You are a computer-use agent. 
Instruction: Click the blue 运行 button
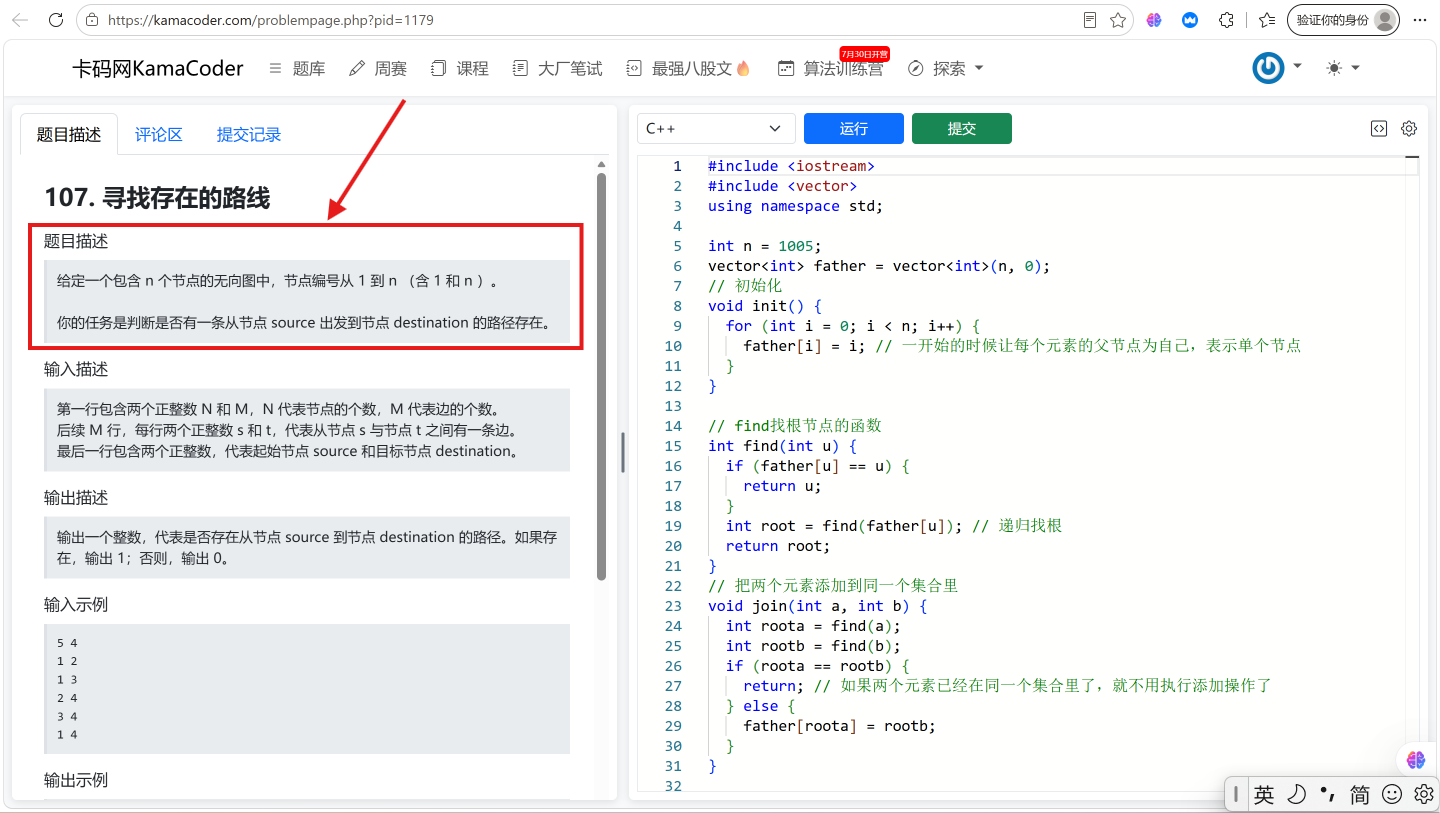tap(854, 128)
